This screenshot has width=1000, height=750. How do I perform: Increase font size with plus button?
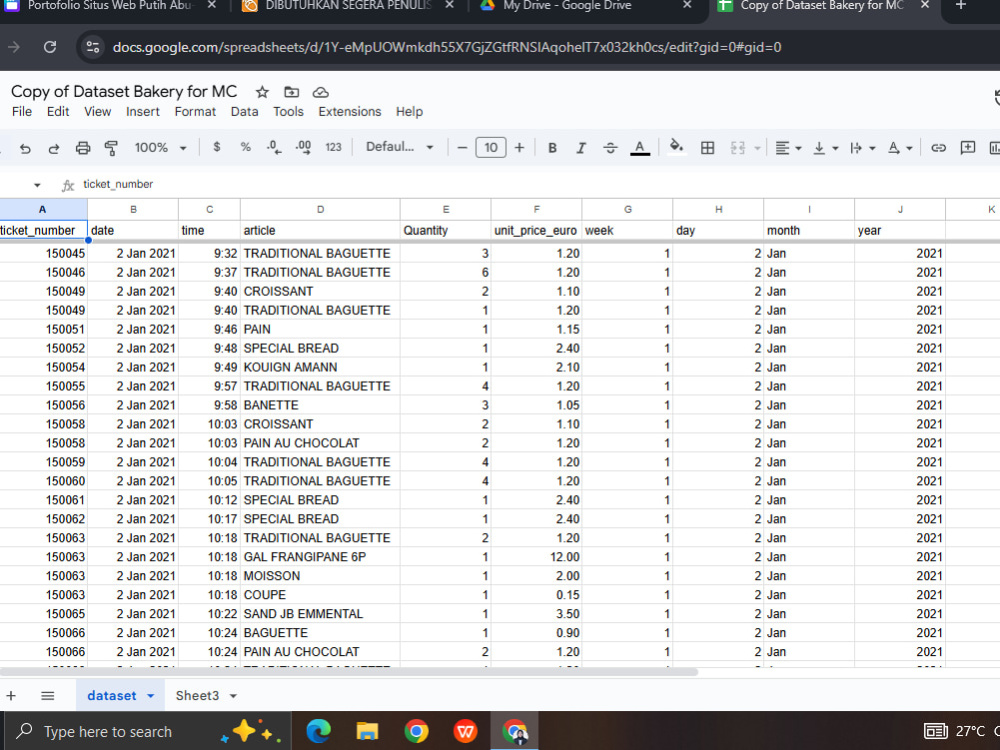[519, 148]
